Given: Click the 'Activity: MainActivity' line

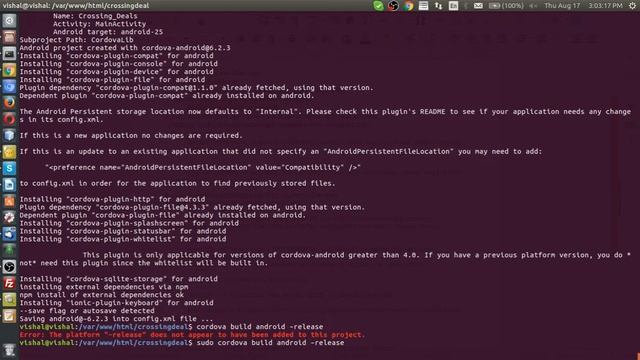Looking at the screenshot, I should pos(99,24).
